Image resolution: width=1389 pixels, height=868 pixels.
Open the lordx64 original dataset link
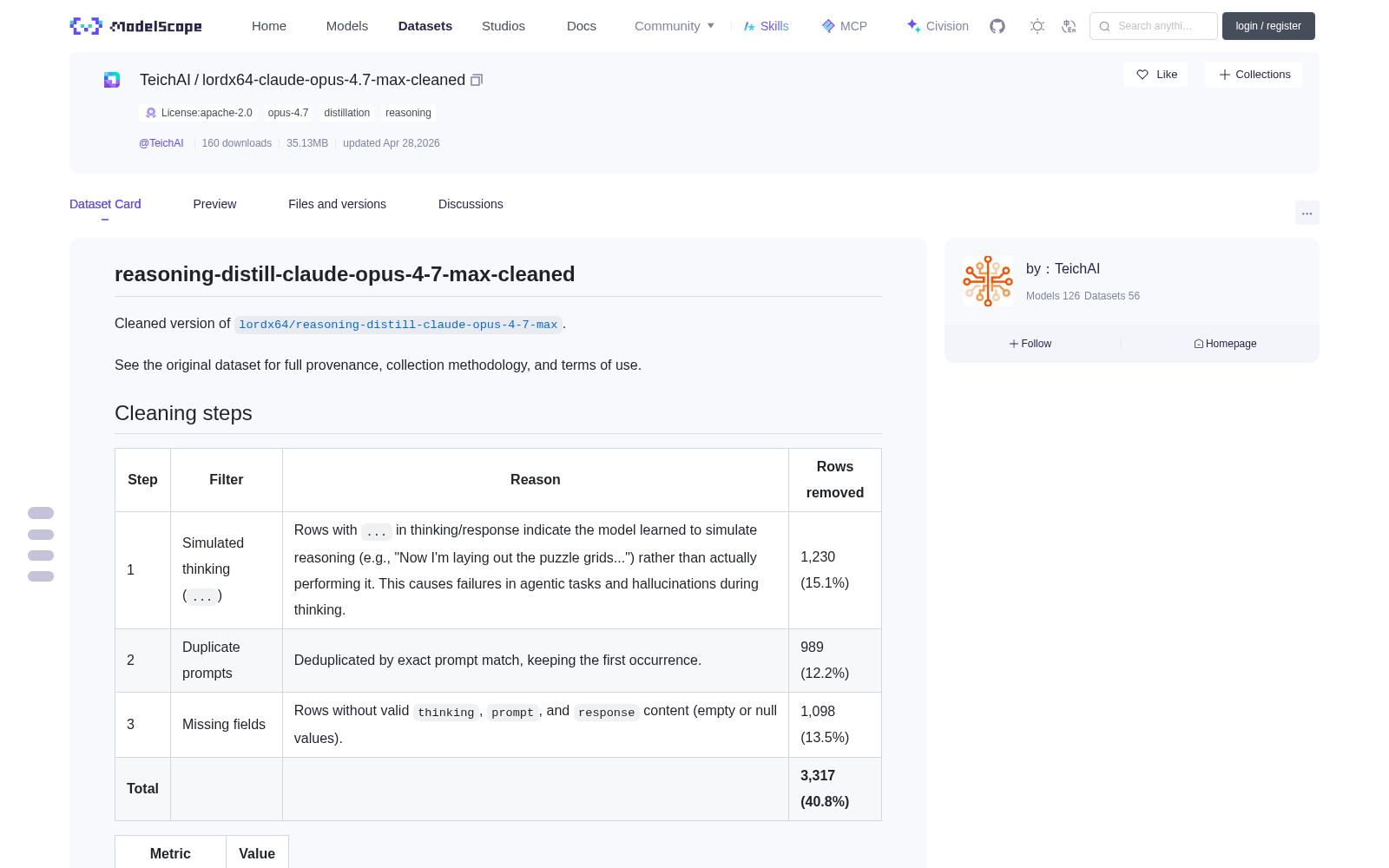[398, 325]
